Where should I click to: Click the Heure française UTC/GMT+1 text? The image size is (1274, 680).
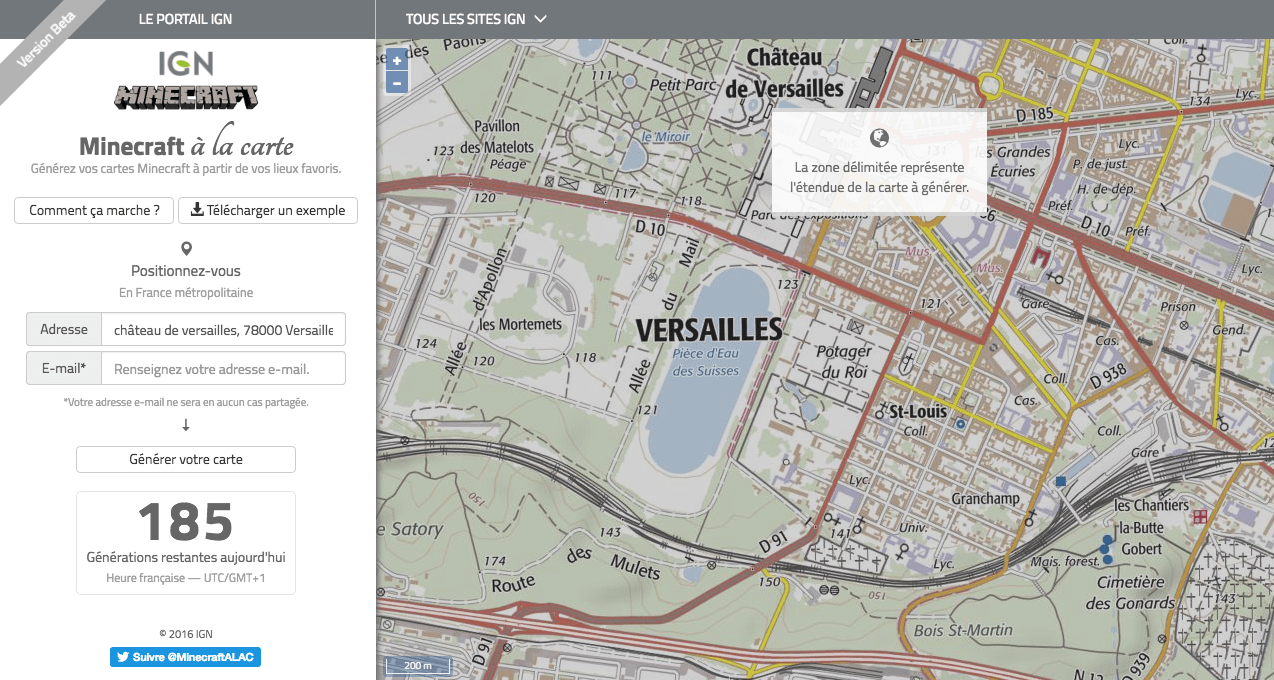[186, 578]
